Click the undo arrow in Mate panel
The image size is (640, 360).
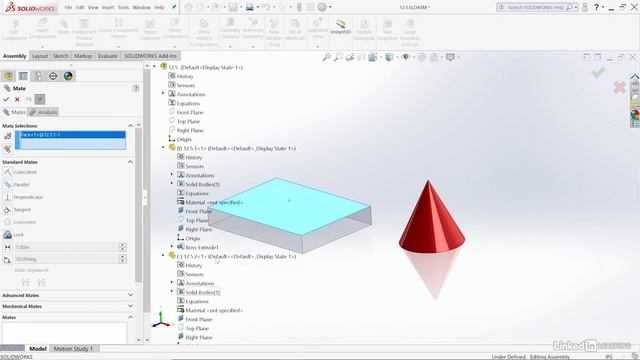click(x=28, y=99)
